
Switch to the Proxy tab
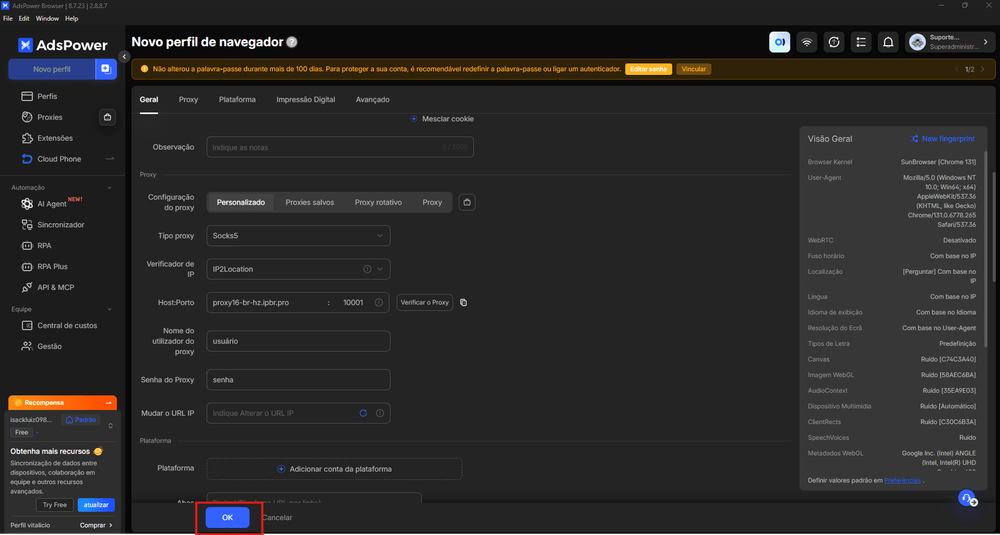click(188, 100)
